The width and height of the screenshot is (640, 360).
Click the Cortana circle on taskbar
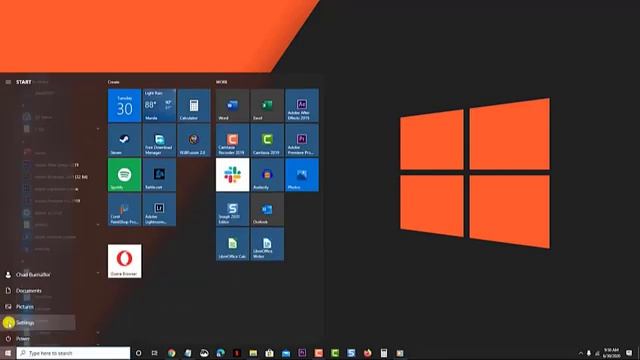[x=138, y=353]
